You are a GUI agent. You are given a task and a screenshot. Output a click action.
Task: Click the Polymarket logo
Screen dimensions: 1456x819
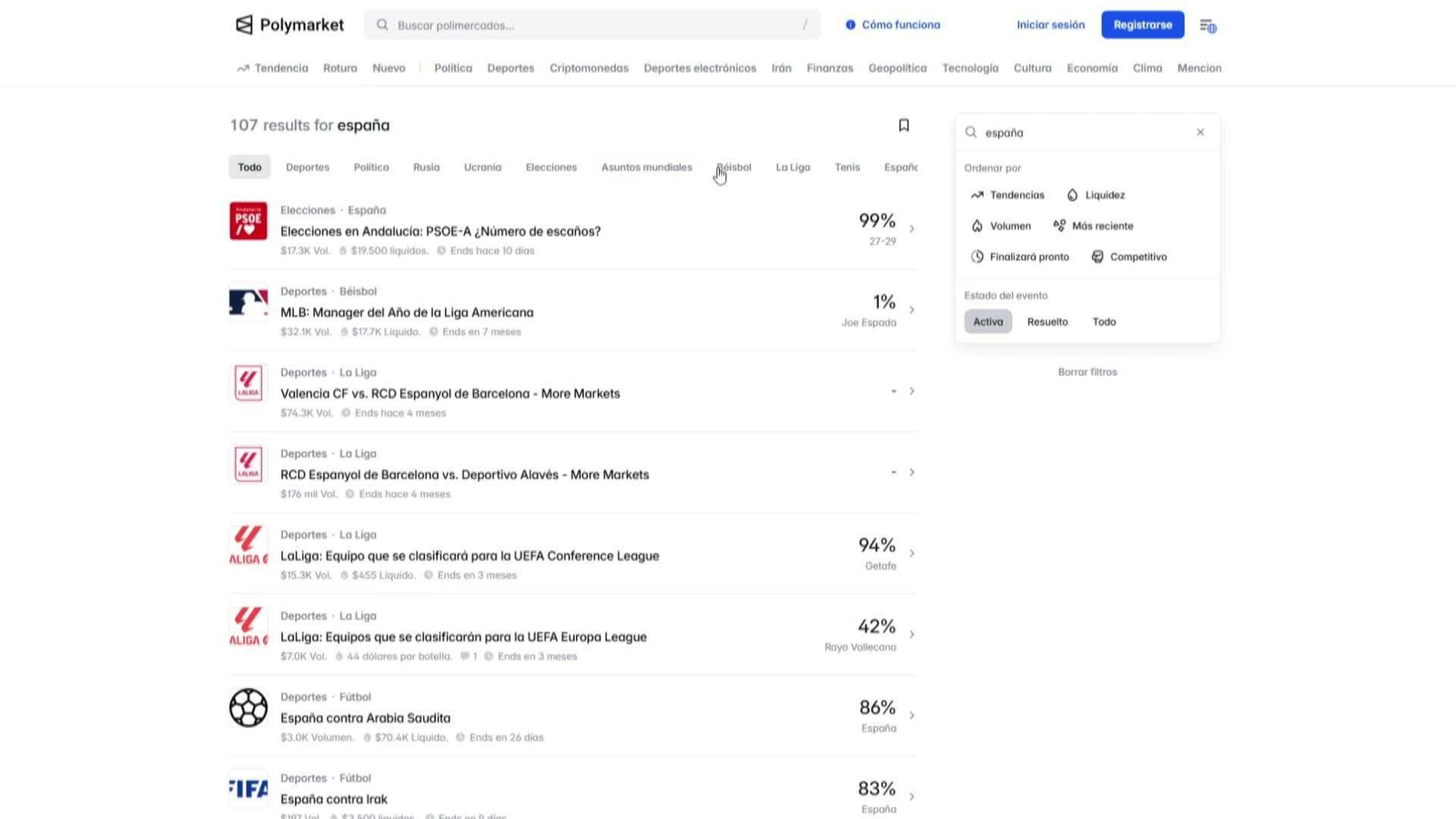(x=289, y=25)
